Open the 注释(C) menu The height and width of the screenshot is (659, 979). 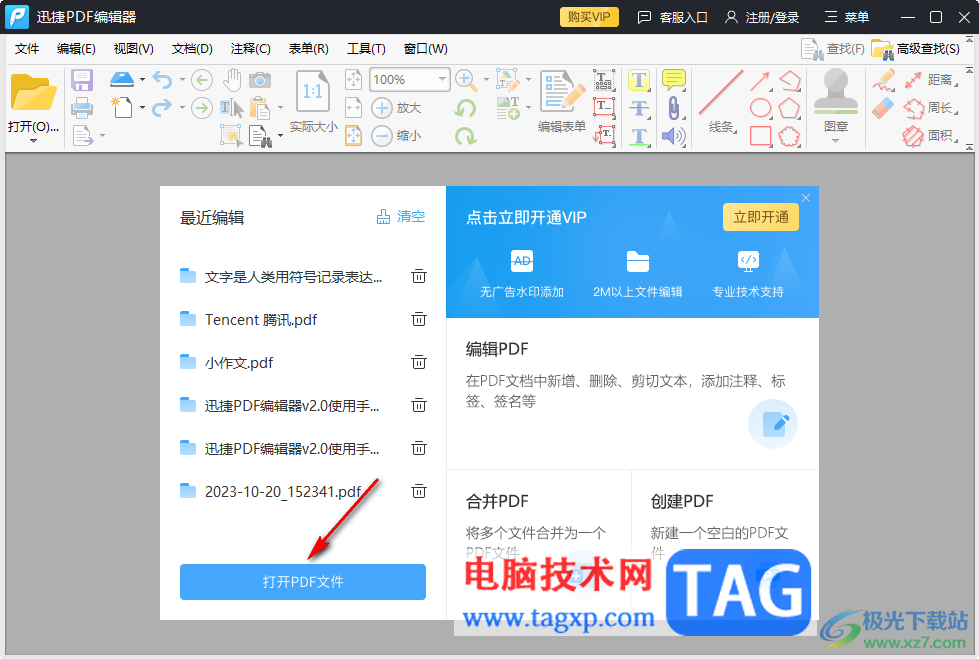point(250,49)
